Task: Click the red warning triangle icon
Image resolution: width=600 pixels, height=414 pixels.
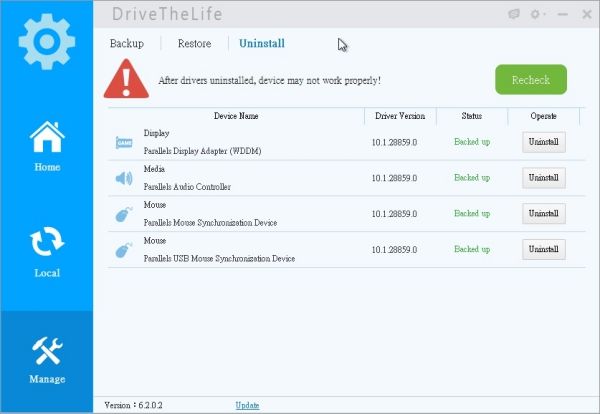Action: 126,79
